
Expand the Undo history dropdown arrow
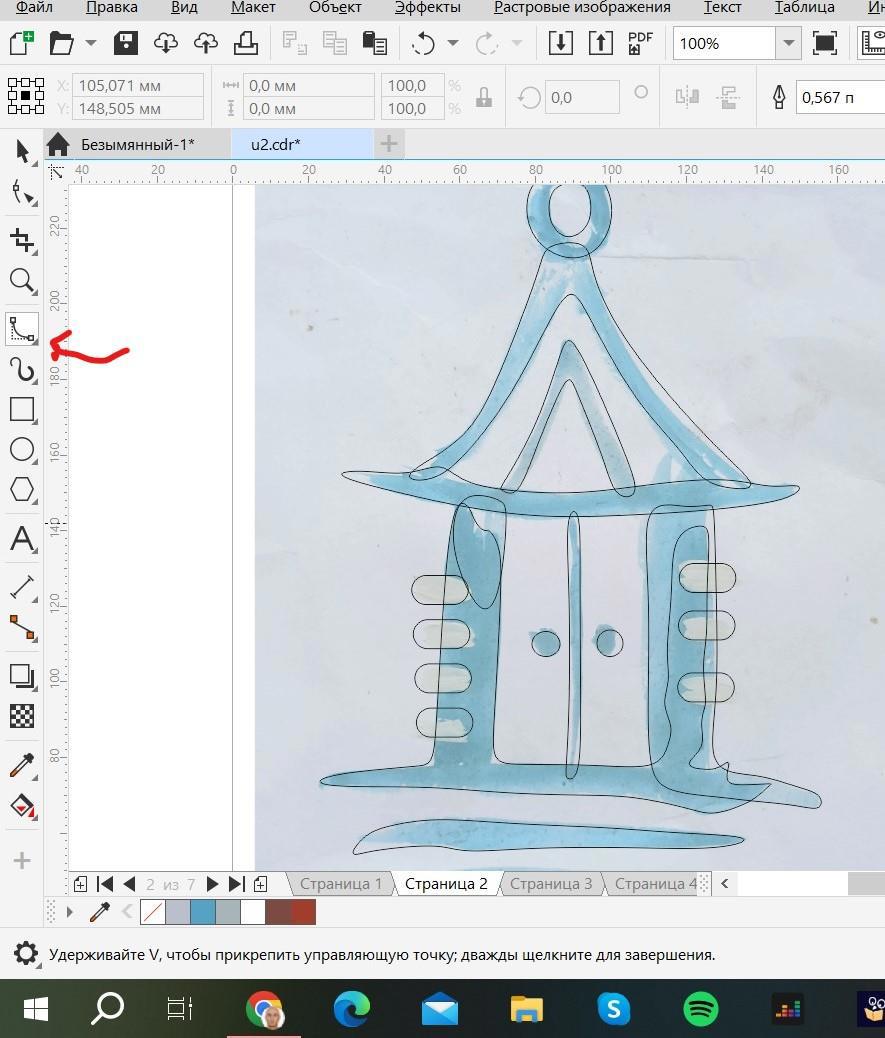click(x=453, y=43)
